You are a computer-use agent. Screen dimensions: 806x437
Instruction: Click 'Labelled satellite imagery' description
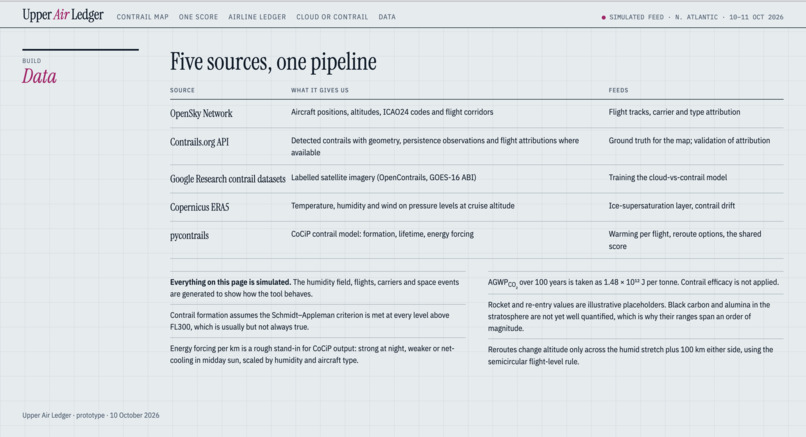coord(383,177)
